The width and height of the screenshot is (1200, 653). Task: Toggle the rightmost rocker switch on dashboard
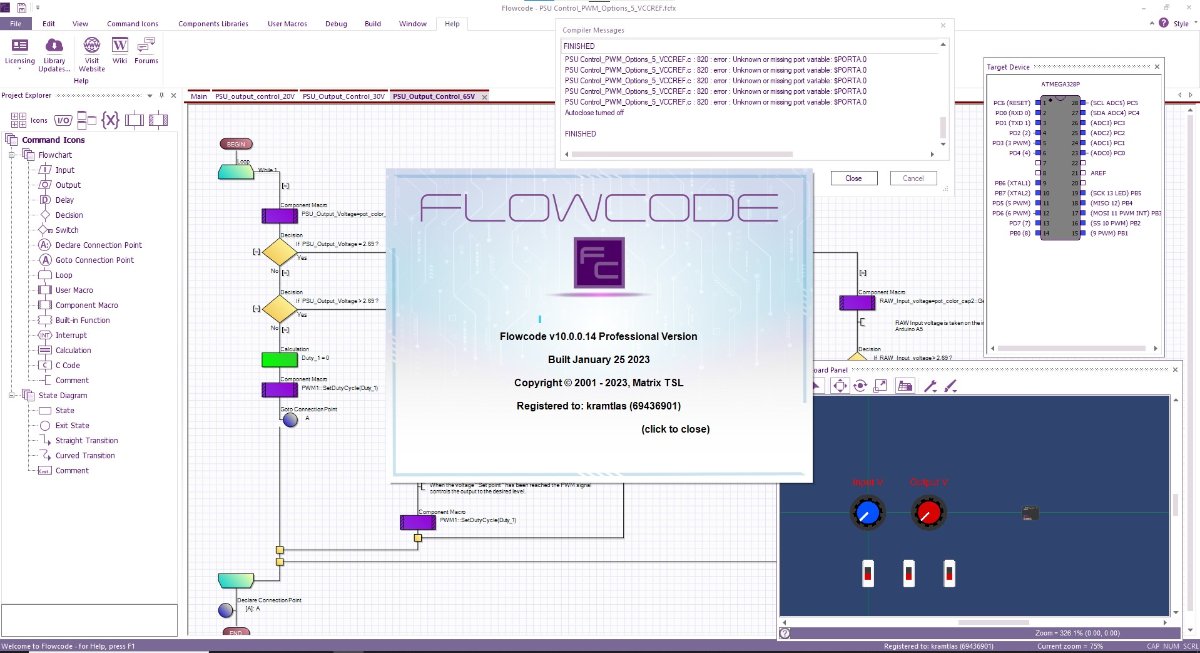[949, 574]
